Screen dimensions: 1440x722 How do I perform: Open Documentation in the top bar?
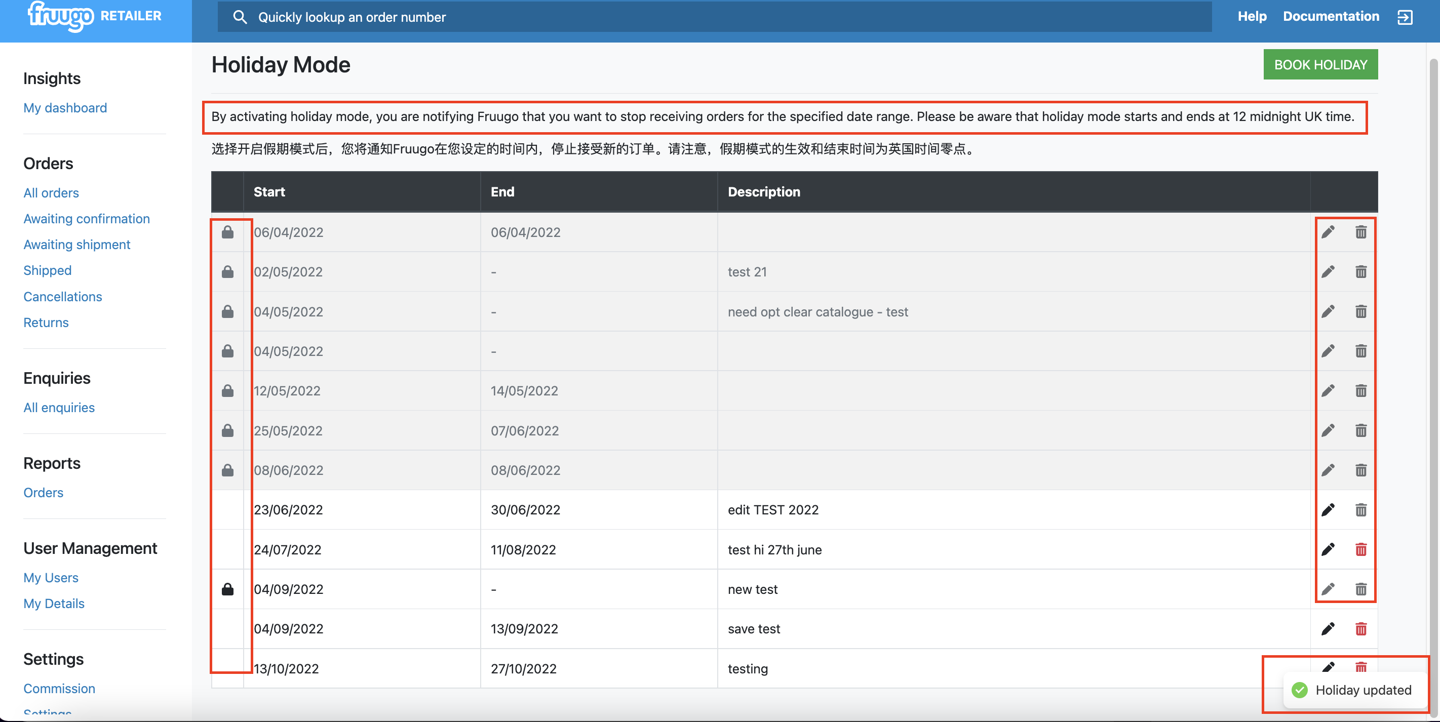click(x=1330, y=16)
